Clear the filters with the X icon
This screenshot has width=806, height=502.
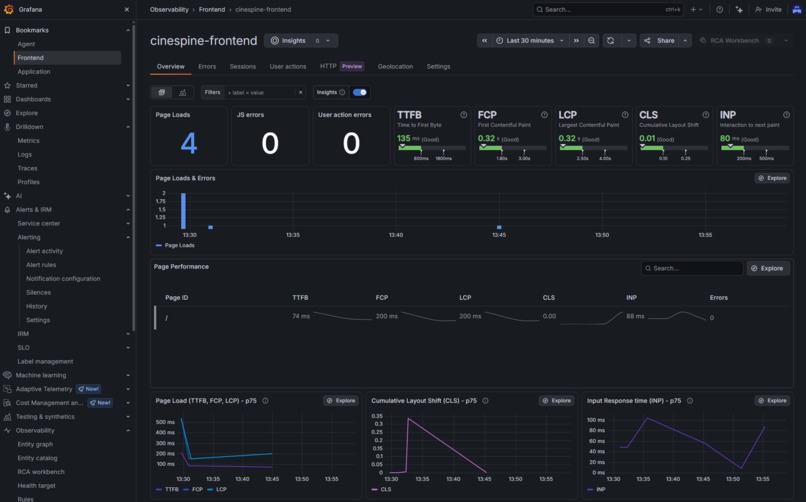tap(301, 92)
